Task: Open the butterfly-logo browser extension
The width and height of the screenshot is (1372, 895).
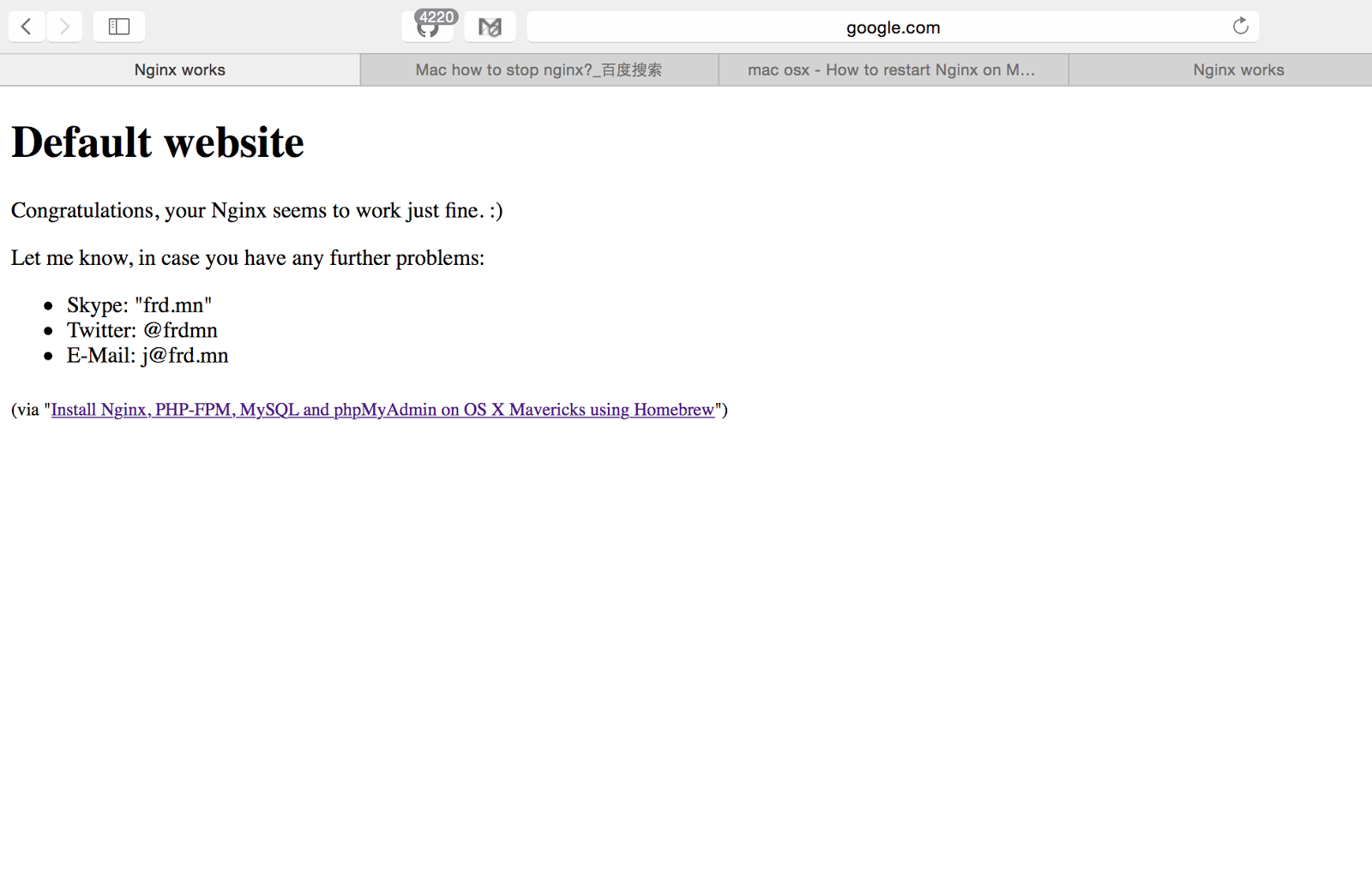Action: (490, 26)
